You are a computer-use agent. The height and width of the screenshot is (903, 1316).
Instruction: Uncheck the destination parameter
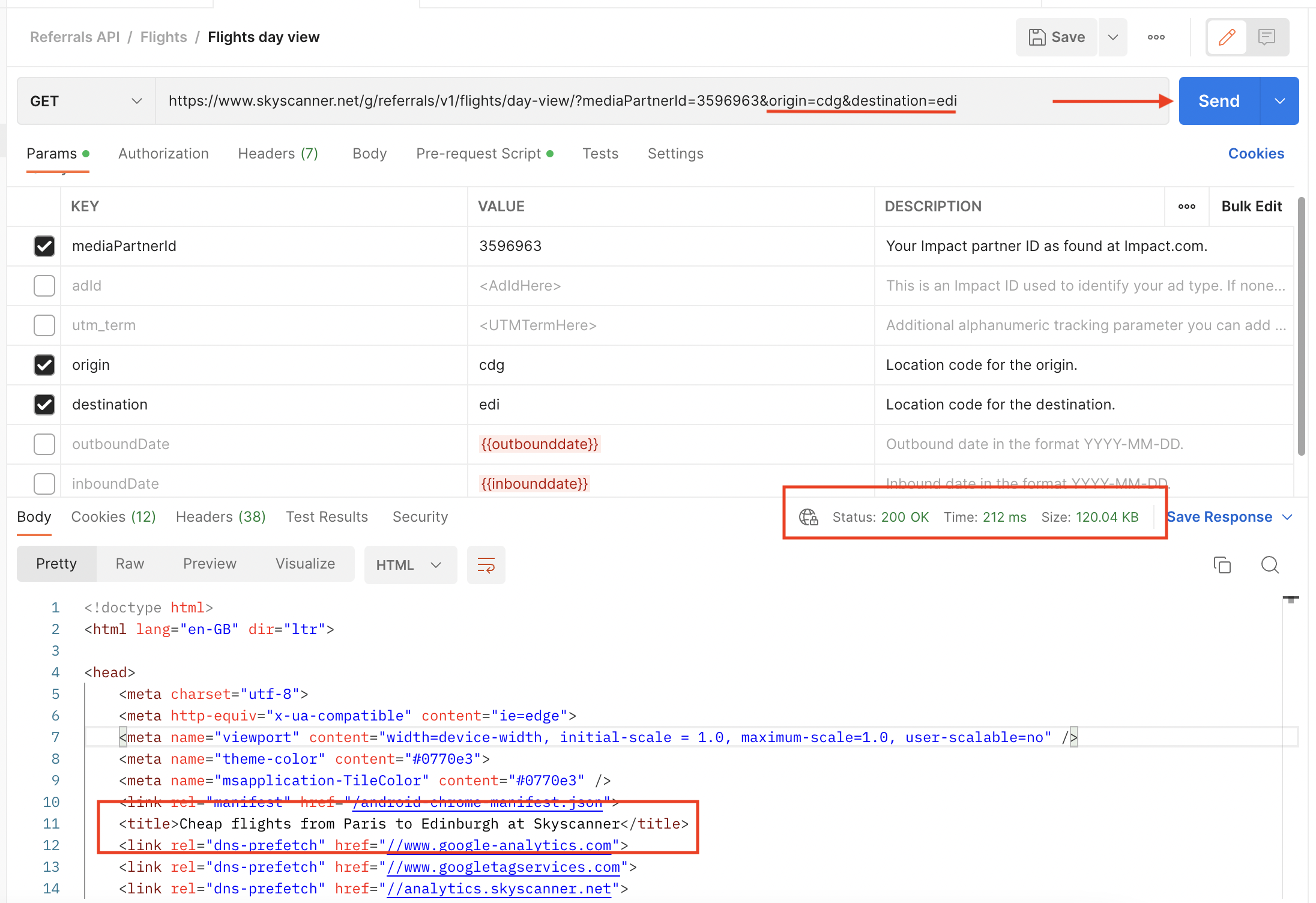click(44, 405)
